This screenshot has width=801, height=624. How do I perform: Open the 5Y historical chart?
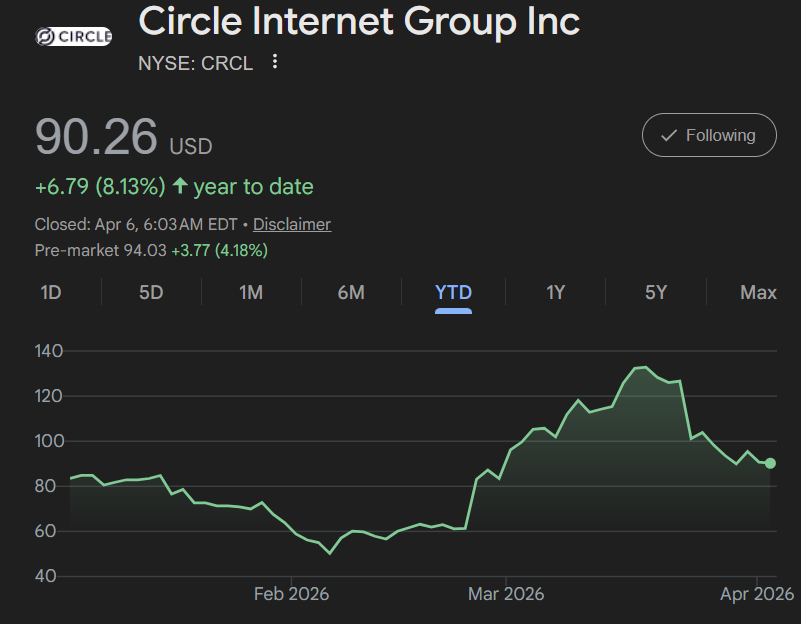pyautogui.click(x=656, y=292)
